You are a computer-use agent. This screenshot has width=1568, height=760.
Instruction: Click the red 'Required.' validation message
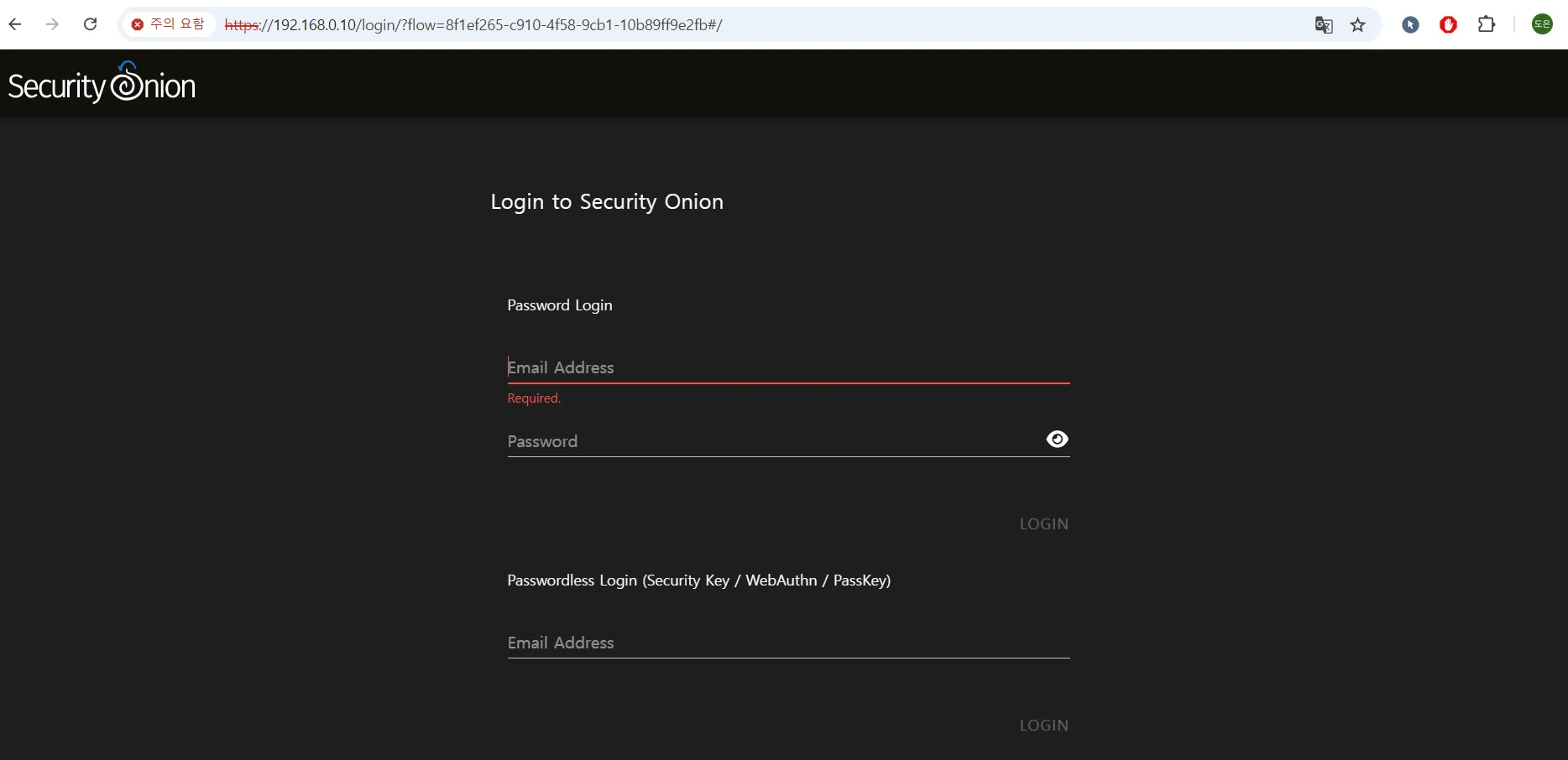pyautogui.click(x=534, y=398)
